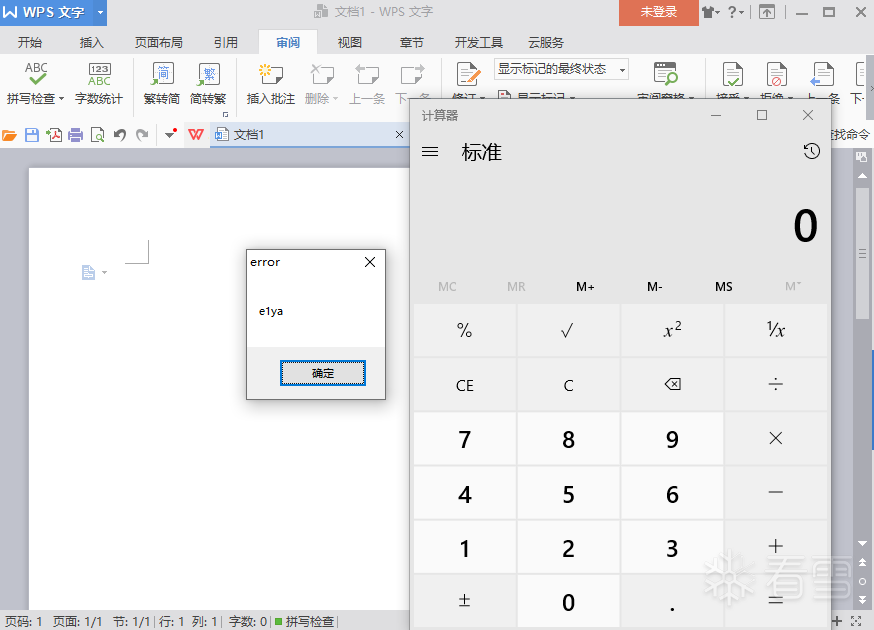The width and height of the screenshot is (874, 630).
Task: Click the accept change icon
Action: 732,75
